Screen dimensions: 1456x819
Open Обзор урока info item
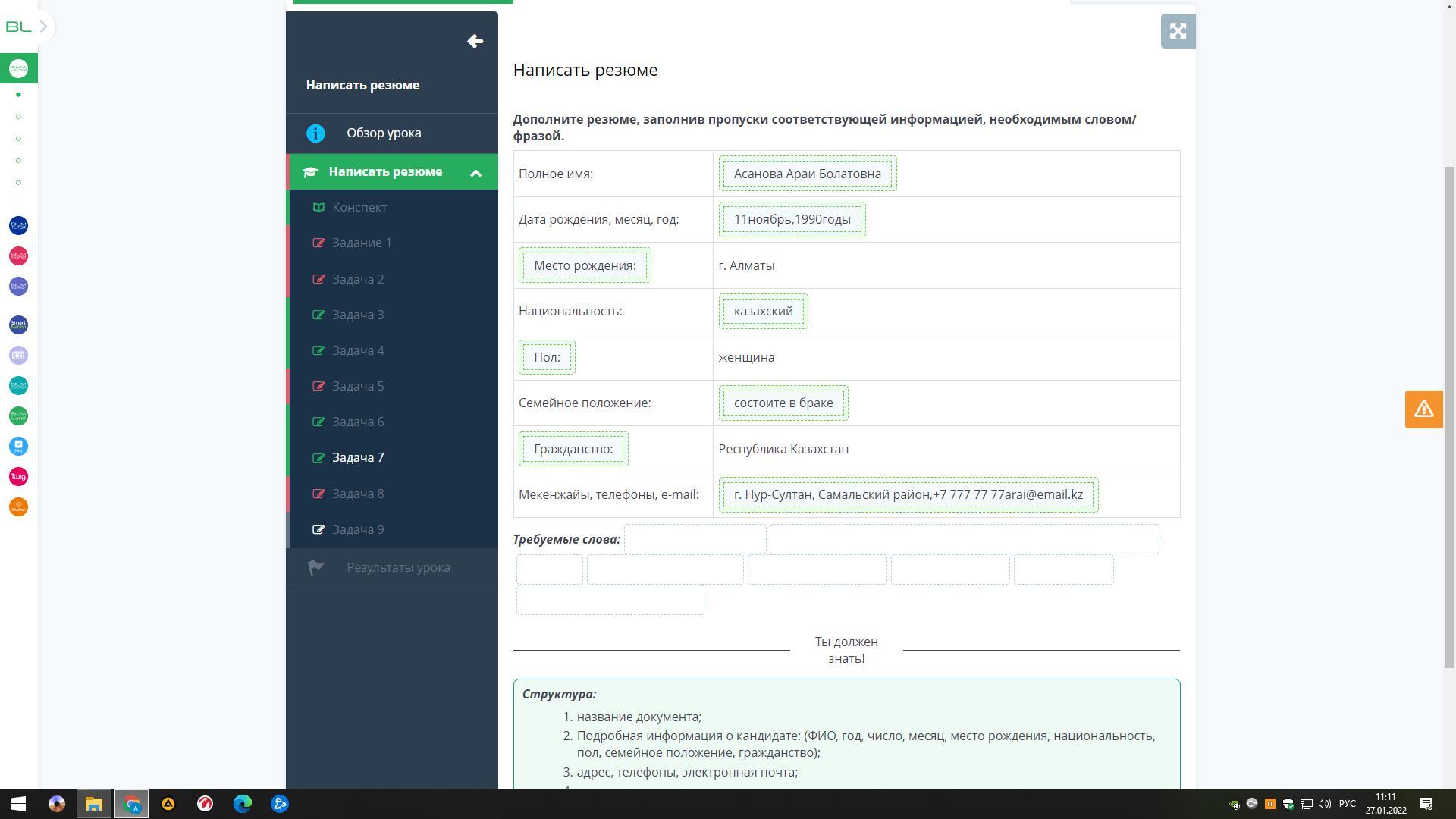384,133
